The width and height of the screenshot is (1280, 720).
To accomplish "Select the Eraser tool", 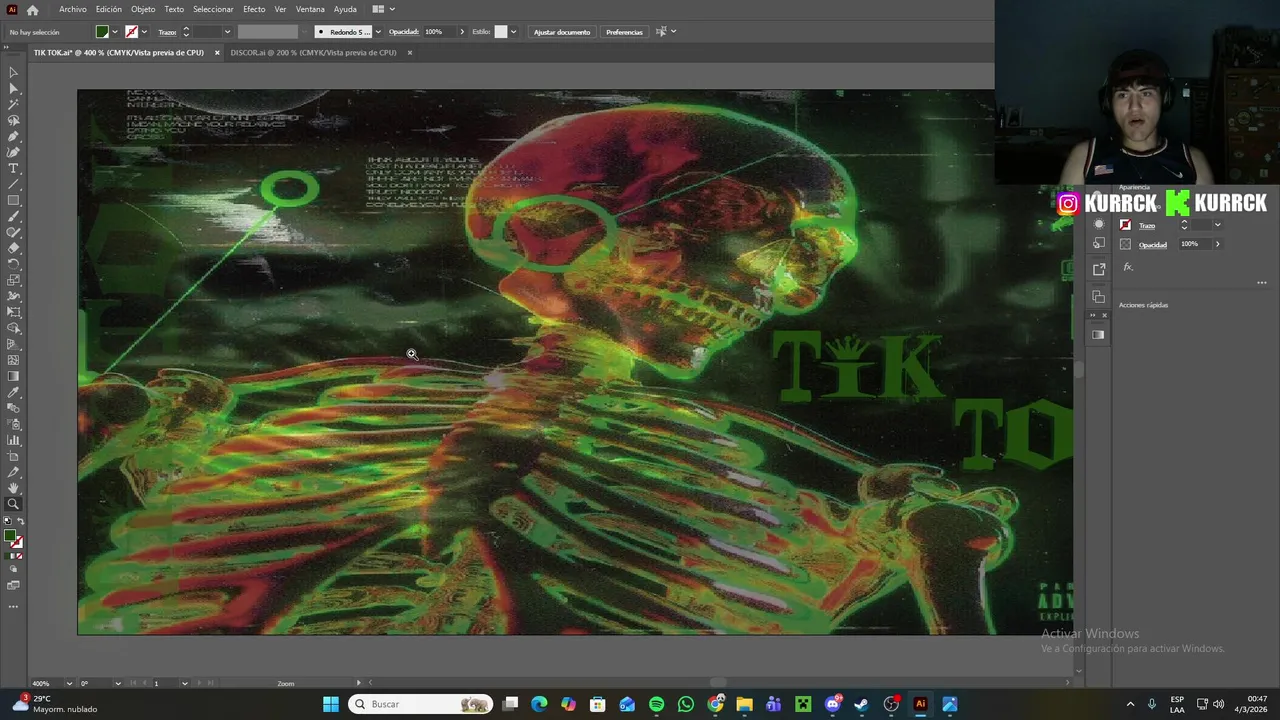I will click(x=13, y=248).
